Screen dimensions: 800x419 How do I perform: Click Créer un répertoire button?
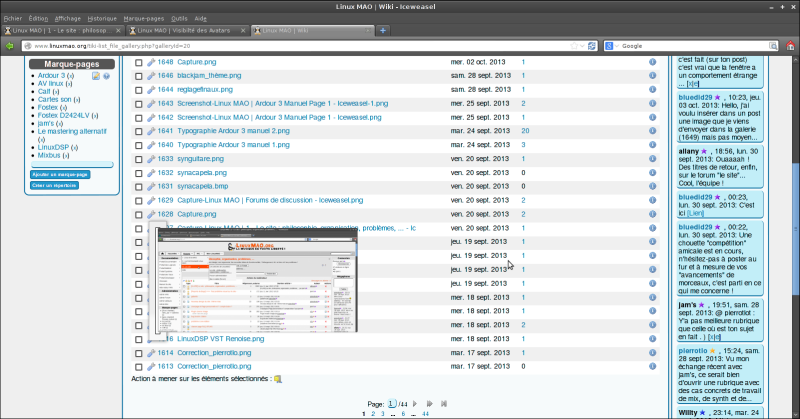(x=54, y=185)
